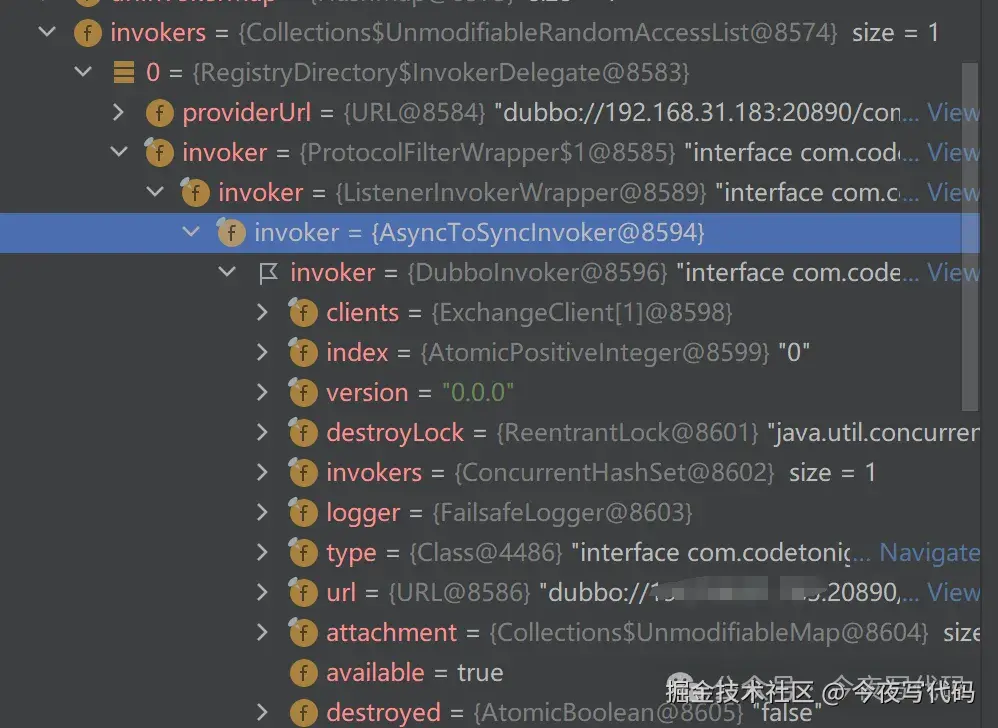998x728 pixels.
Task: Select the Class@4486 value
Action: pyautogui.click(x=486, y=552)
